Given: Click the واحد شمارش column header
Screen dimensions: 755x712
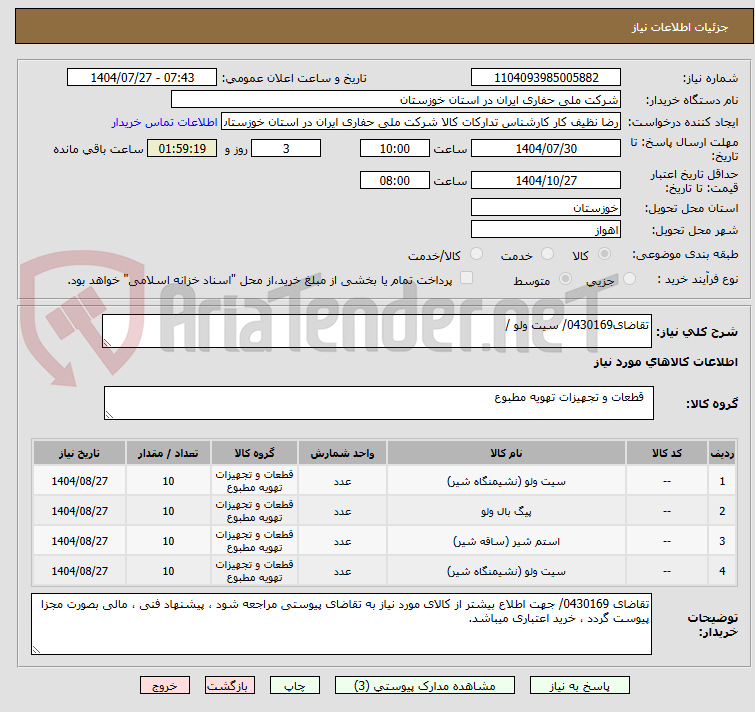Looking at the screenshot, I should click(342, 453).
